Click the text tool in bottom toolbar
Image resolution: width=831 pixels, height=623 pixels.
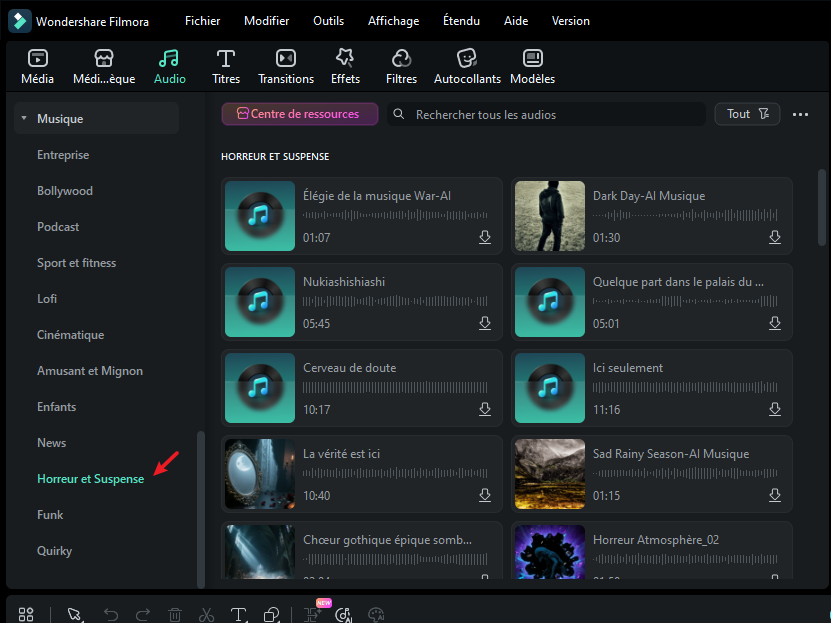pos(238,615)
